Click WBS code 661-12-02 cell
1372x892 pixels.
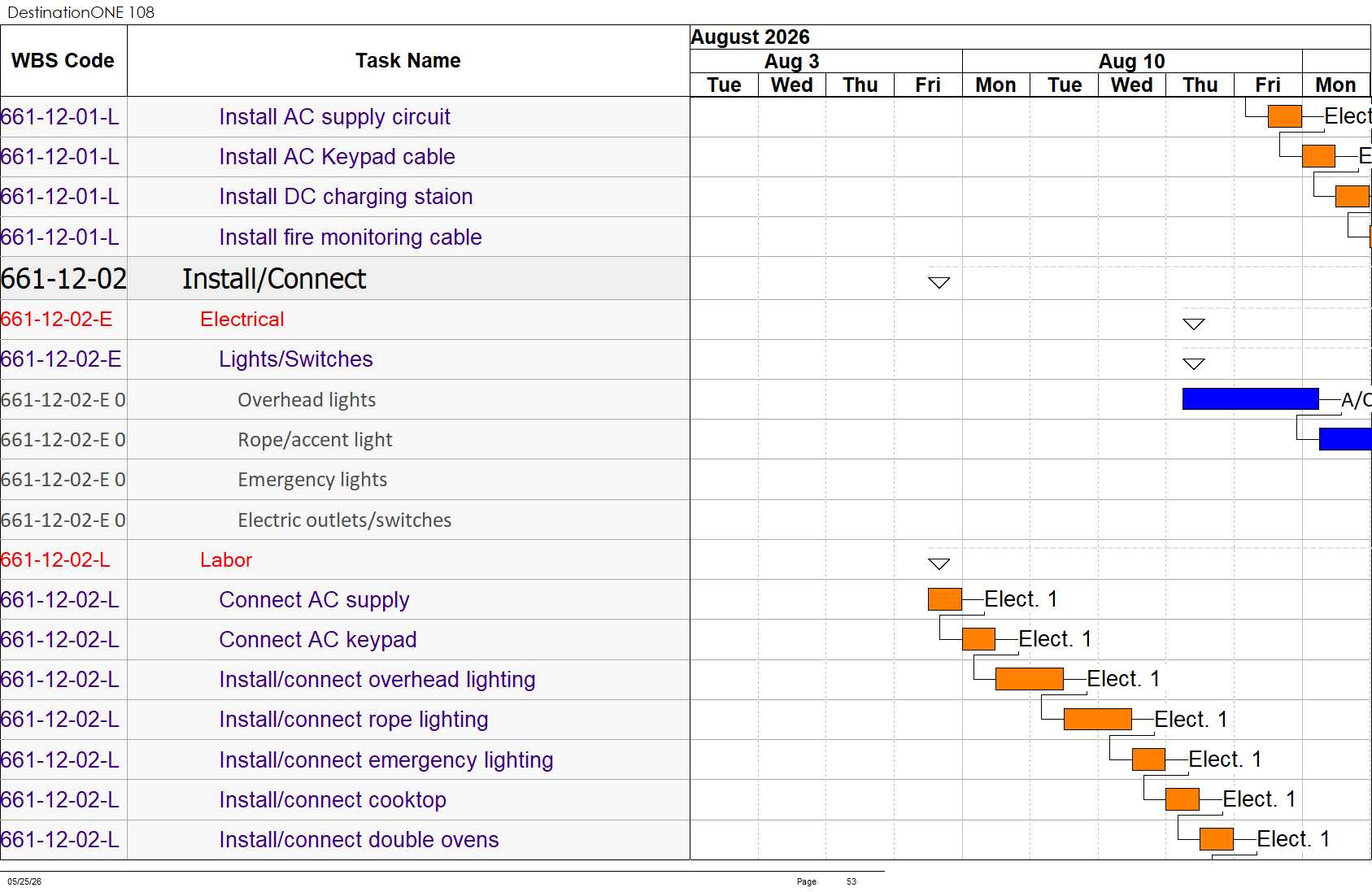(63, 279)
